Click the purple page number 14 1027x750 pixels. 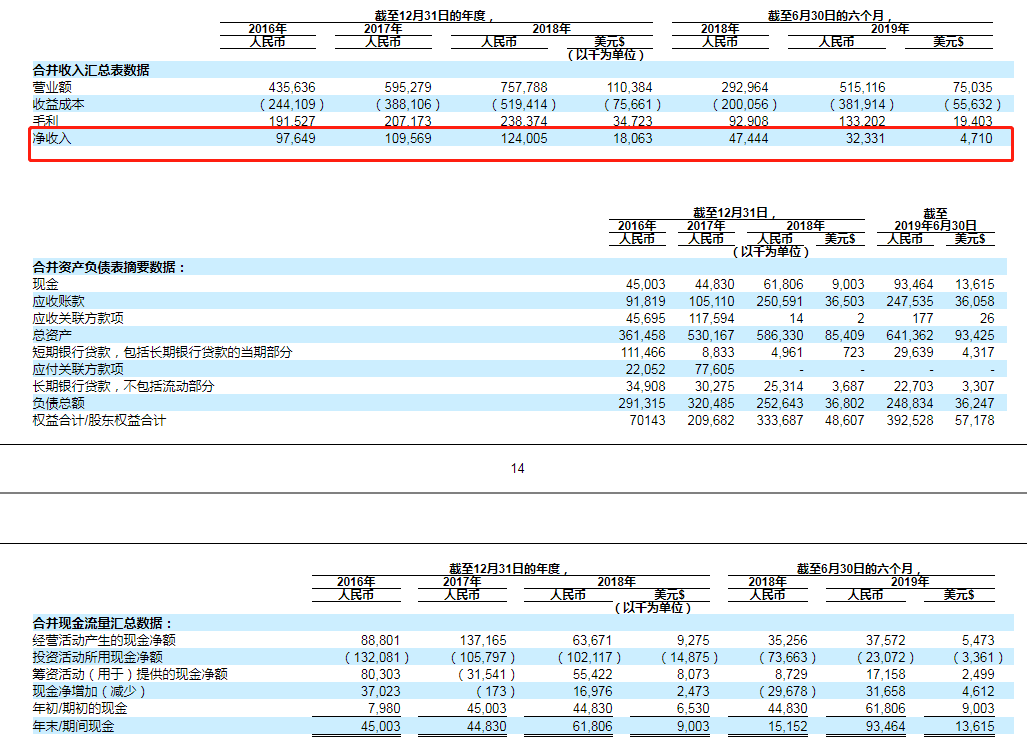coord(517,468)
